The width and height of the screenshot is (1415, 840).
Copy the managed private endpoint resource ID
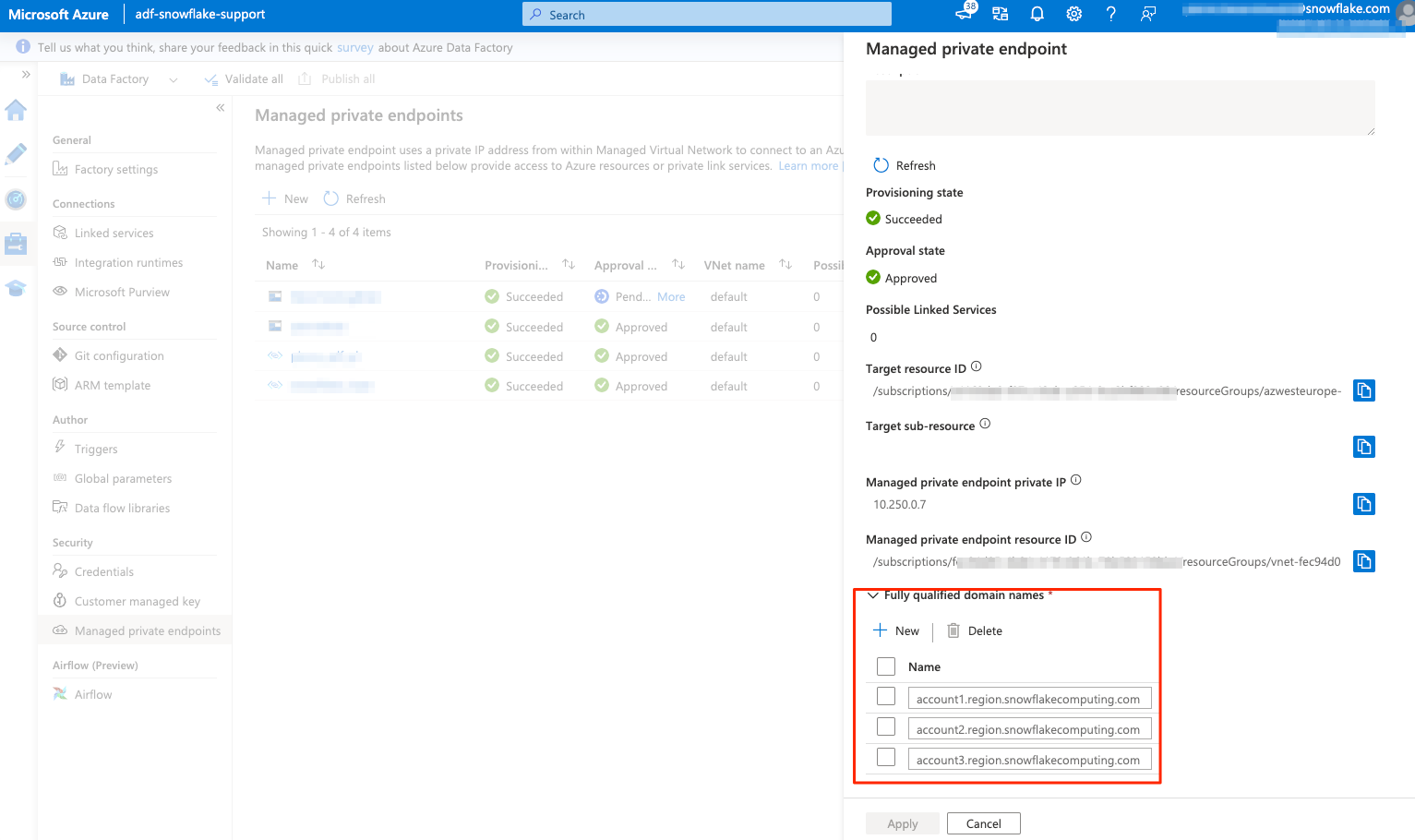coord(1363,561)
